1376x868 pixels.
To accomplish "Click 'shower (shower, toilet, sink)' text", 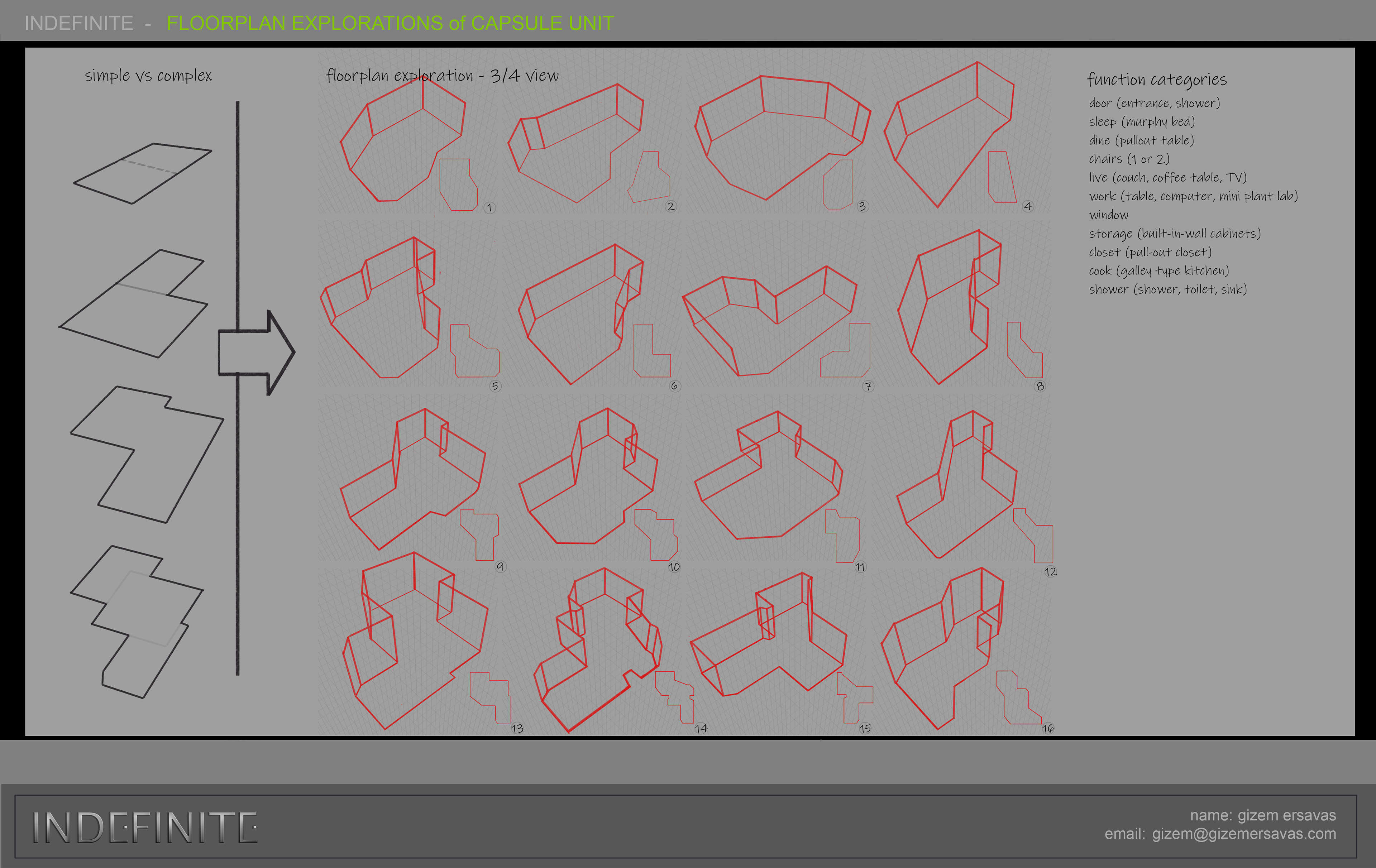I will coord(1167,289).
